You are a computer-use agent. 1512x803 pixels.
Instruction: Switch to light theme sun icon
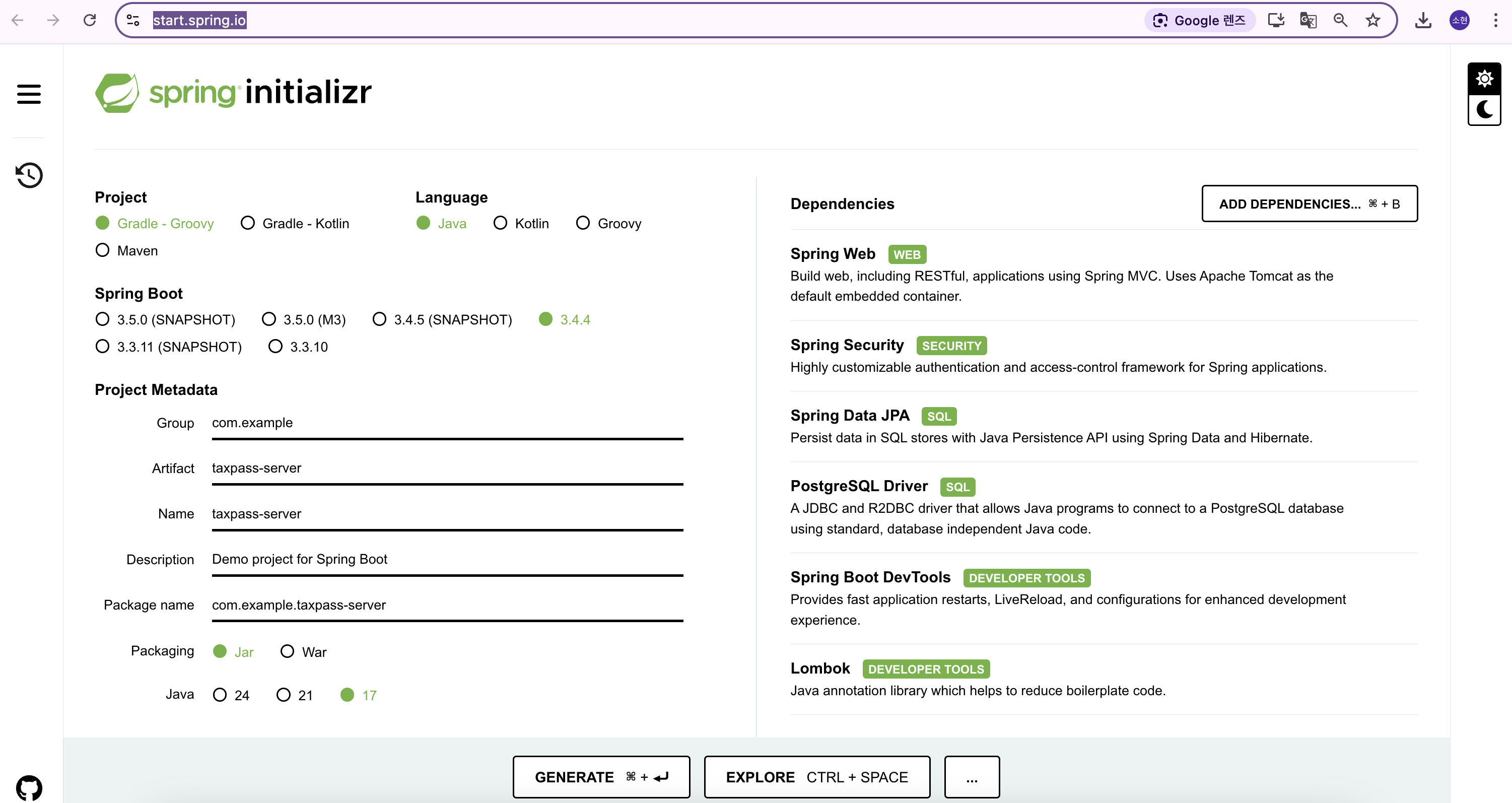pyautogui.click(x=1484, y=79)
